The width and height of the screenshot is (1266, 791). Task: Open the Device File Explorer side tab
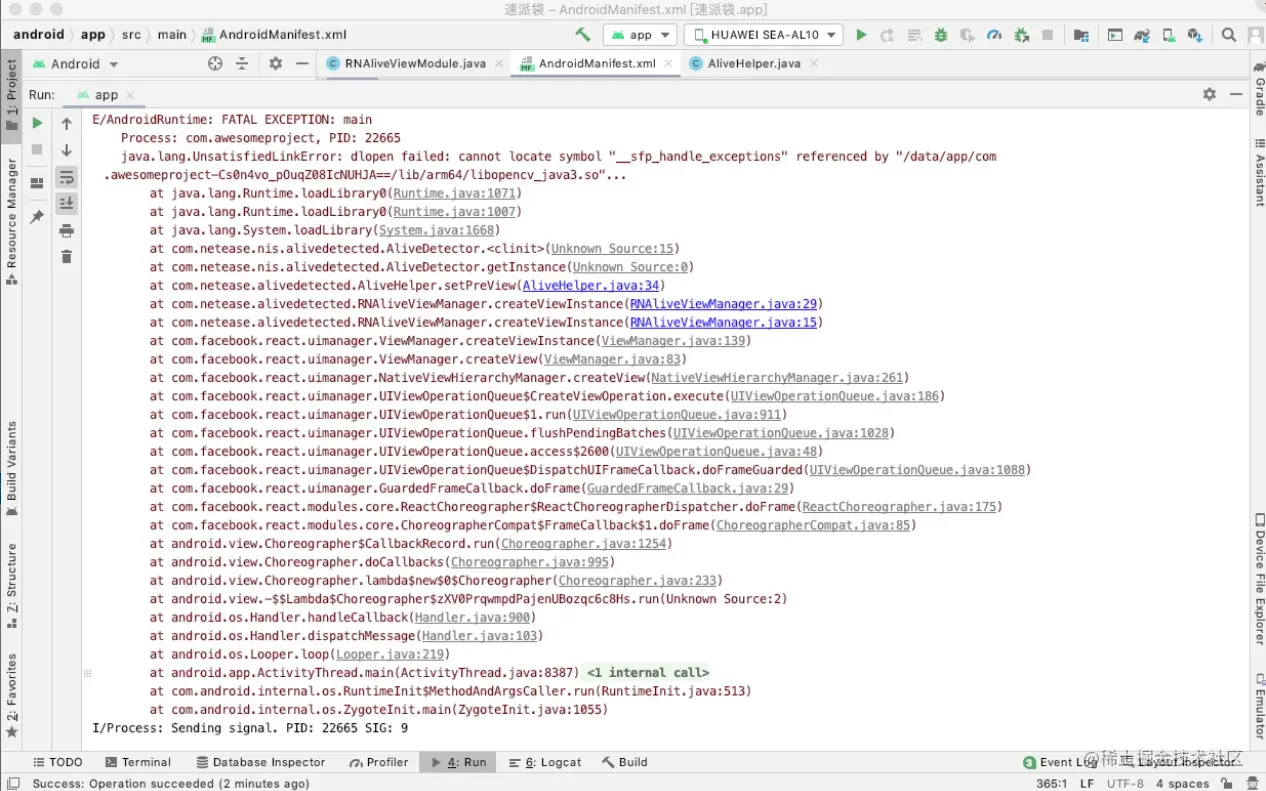[1259, 578]
